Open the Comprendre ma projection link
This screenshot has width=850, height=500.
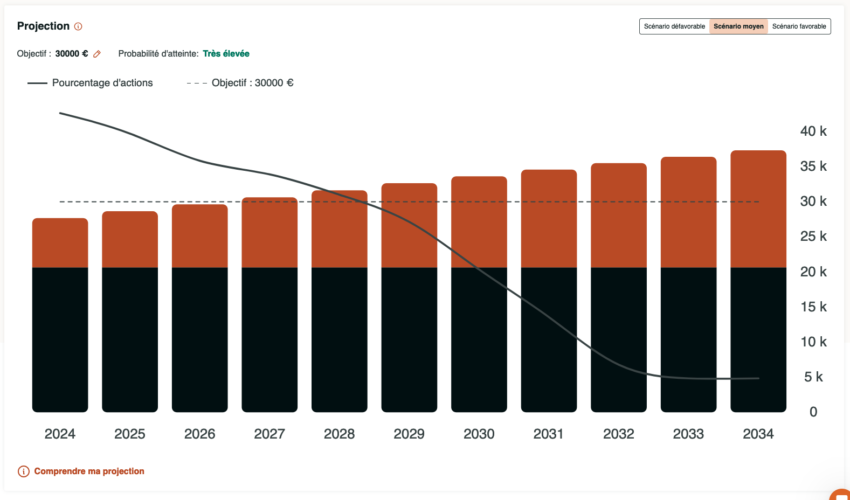(89, 471)
